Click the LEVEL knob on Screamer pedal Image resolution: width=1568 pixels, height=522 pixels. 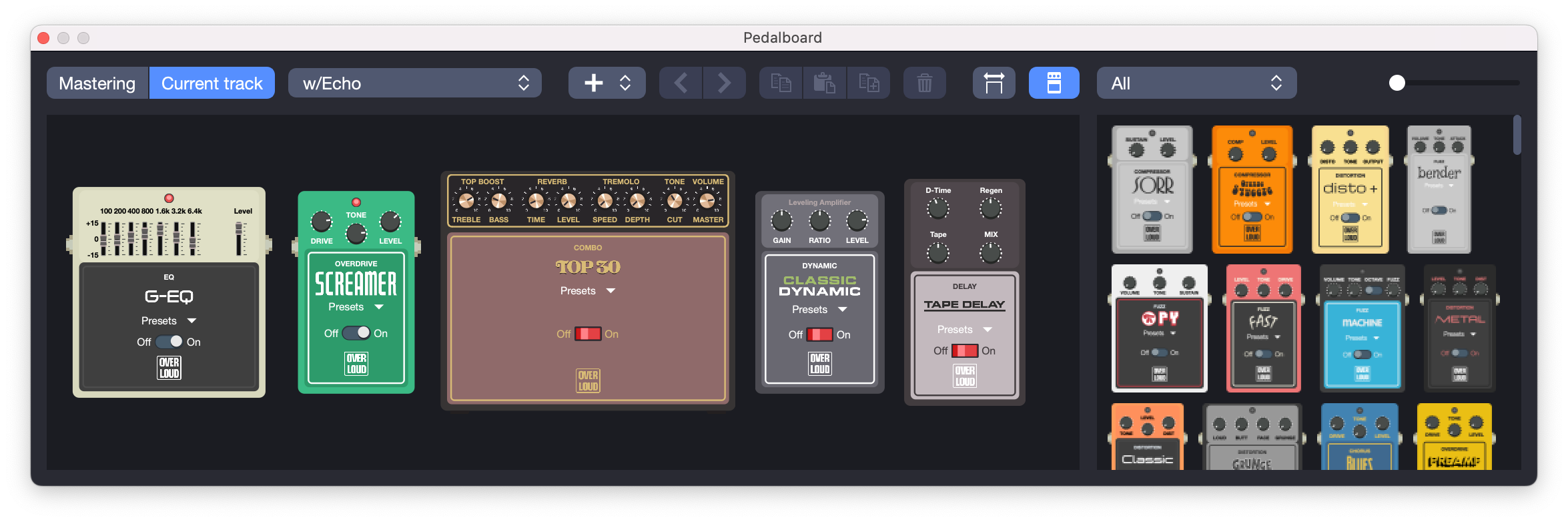click(x=390, y=221)
